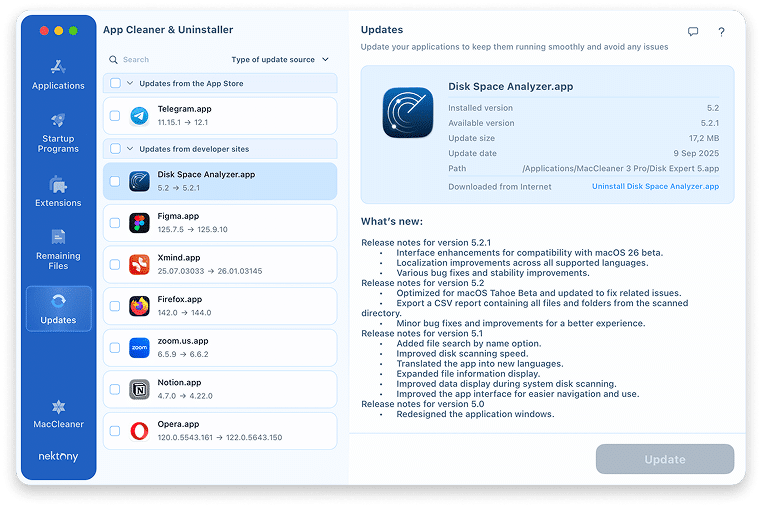
Task: Click the Figma app icon
Action: point(139,222)
